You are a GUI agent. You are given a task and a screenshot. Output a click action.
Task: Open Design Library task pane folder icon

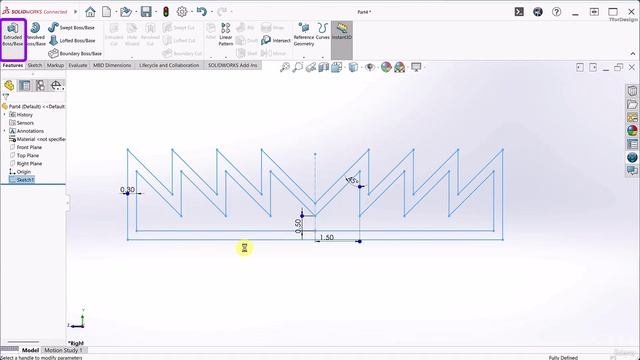coord(632,104)
